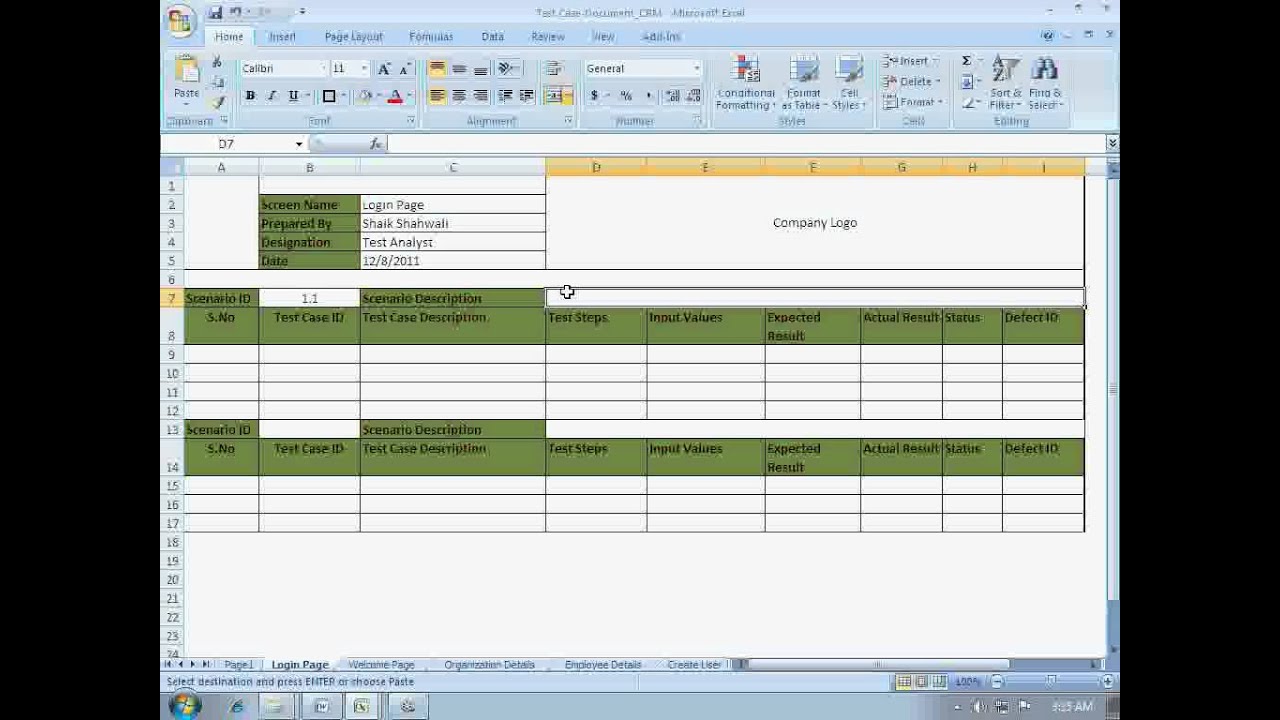
Task: Open the Name Box D7 dropdown arrow
Action: (298, 144)
